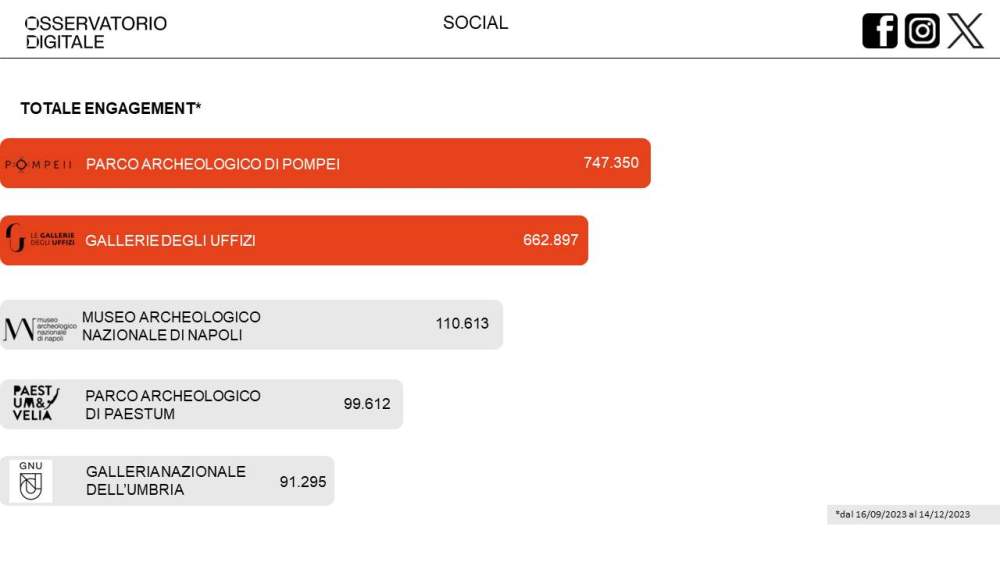1000x562 pixels.
Task: Click the Totale Engagement heading
Action: [x=110, y=108]
